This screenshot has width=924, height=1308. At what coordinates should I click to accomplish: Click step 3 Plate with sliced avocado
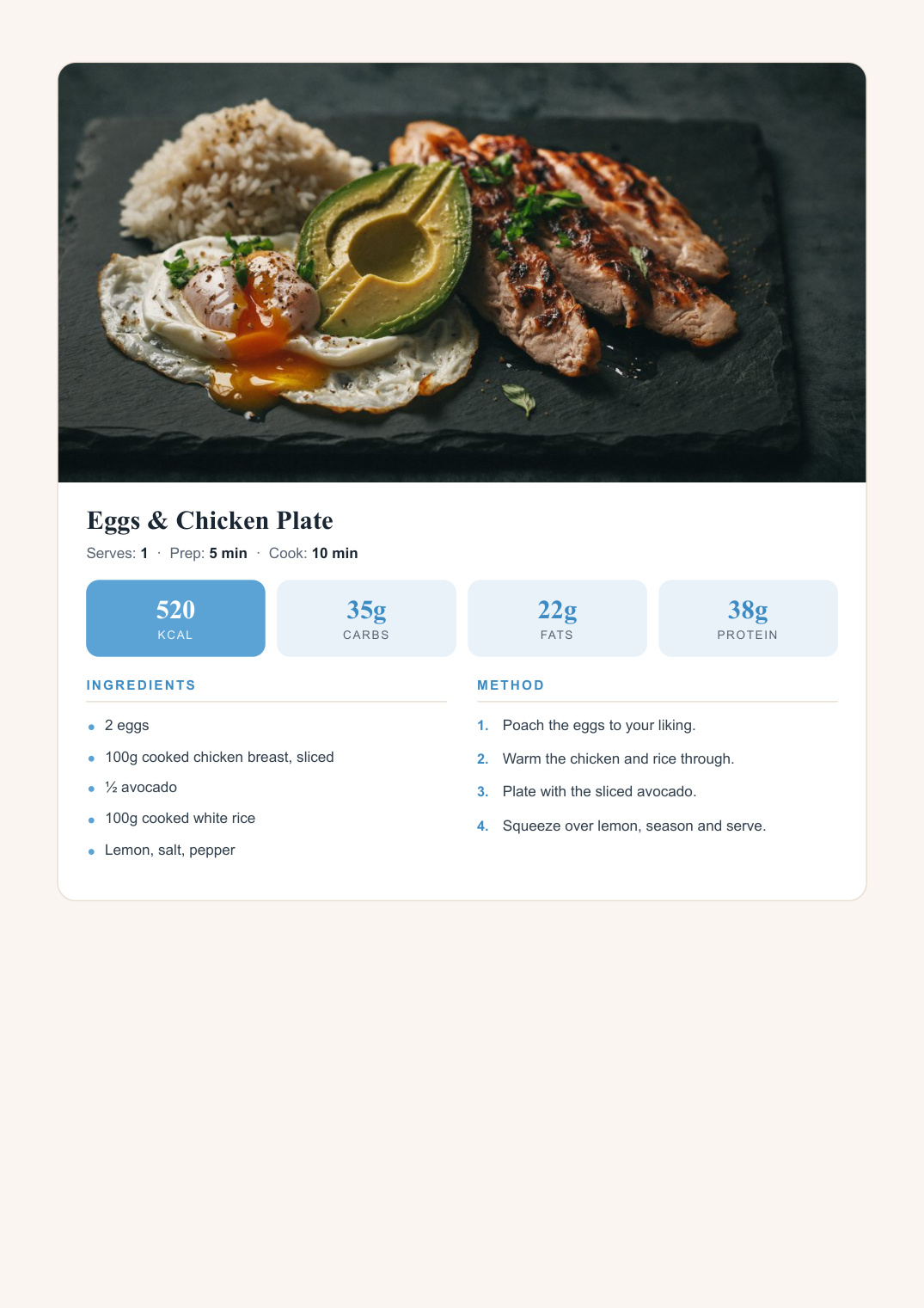599,791
